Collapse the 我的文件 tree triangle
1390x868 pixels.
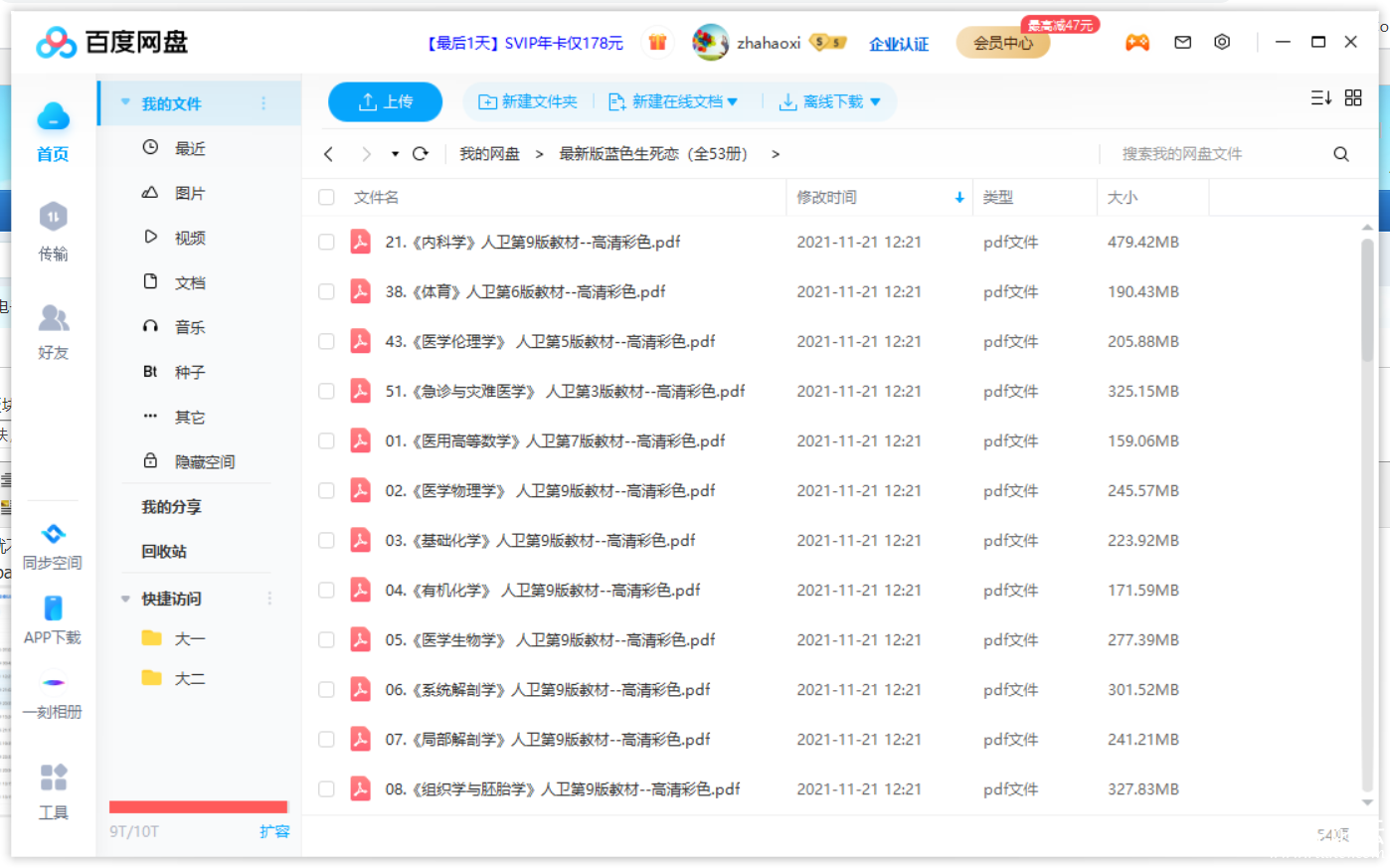point(125,102)
